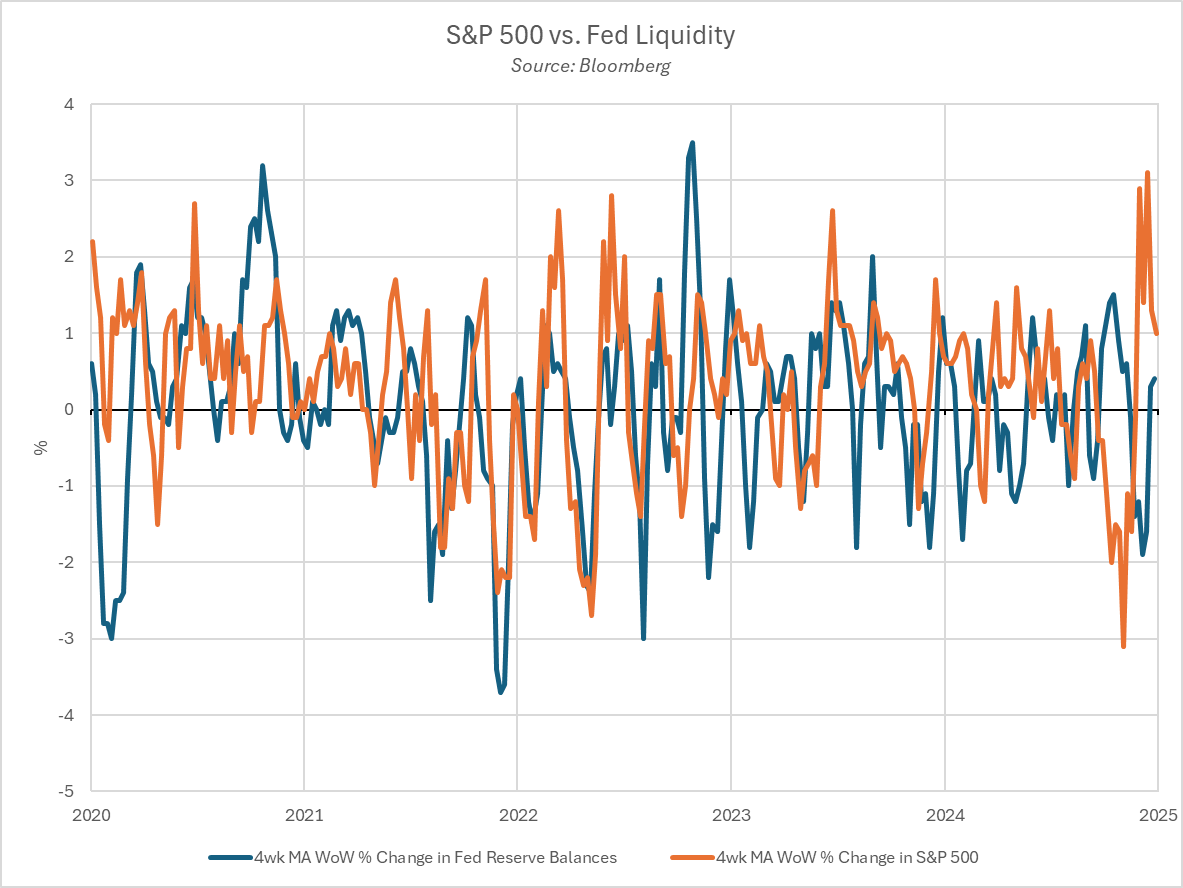Click the 2025 x-axis label
Image resolution: width=1183 pixels, height=888 pixels.
click(x=1157, y=813)
